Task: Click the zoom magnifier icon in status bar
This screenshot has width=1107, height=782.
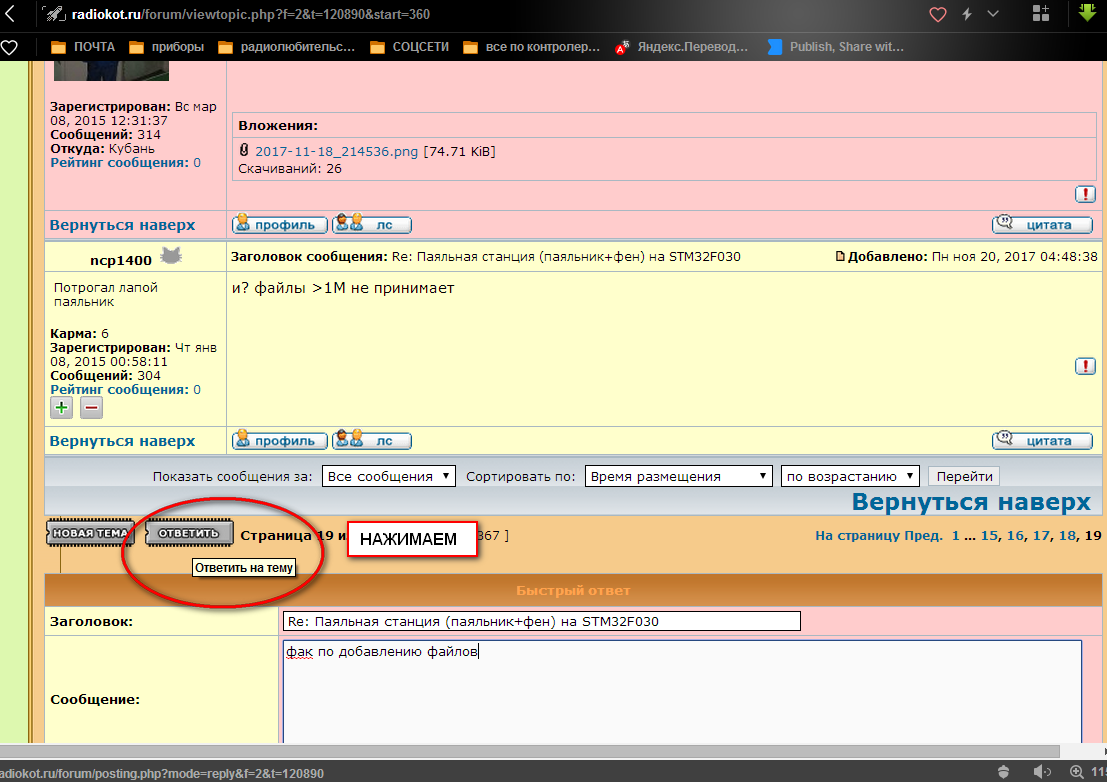Action: (x=1076, y=771)
